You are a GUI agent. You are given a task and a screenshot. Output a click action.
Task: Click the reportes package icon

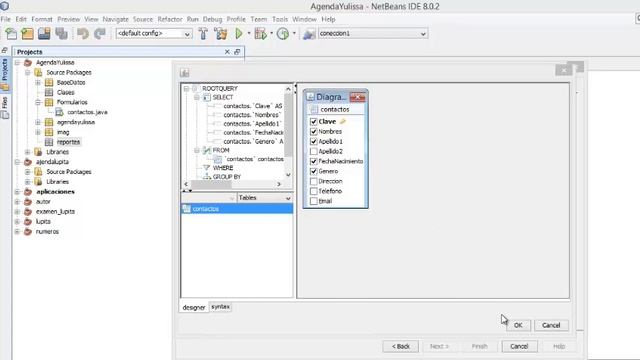pos(49,142)
